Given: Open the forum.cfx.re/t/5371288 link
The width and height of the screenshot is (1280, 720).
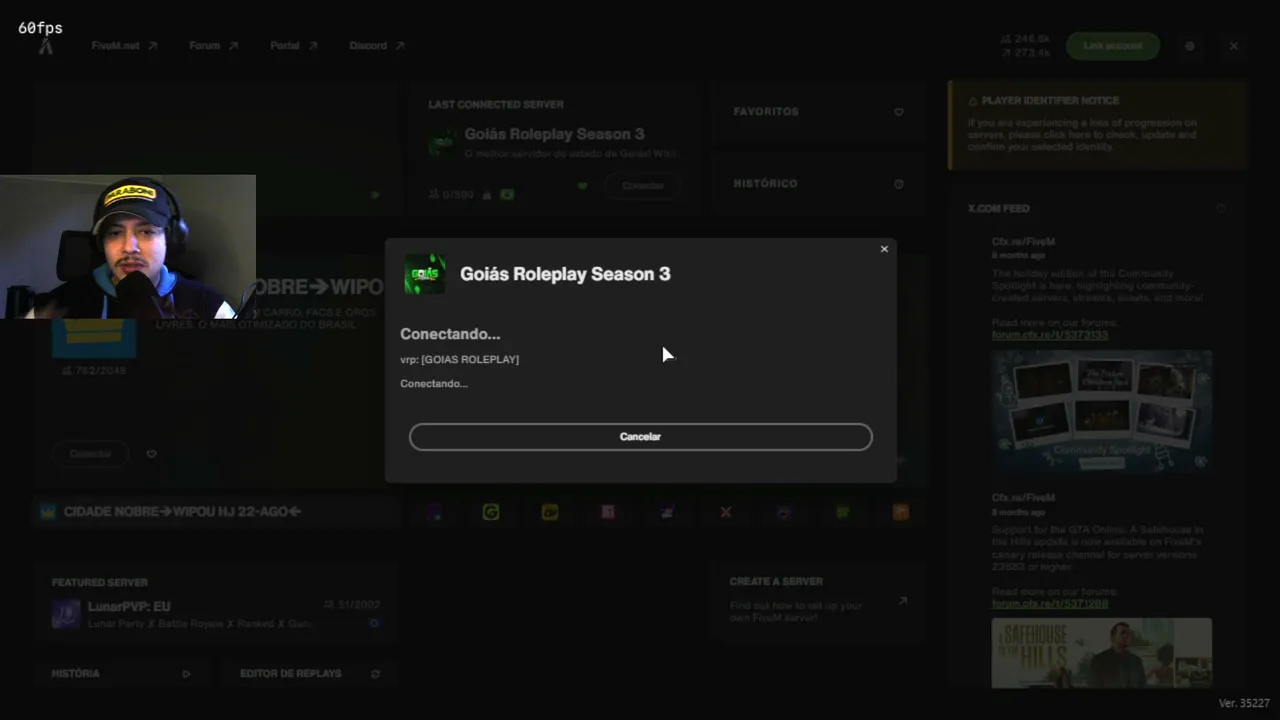Looking at the screenshot, I should coord(1050,604).
